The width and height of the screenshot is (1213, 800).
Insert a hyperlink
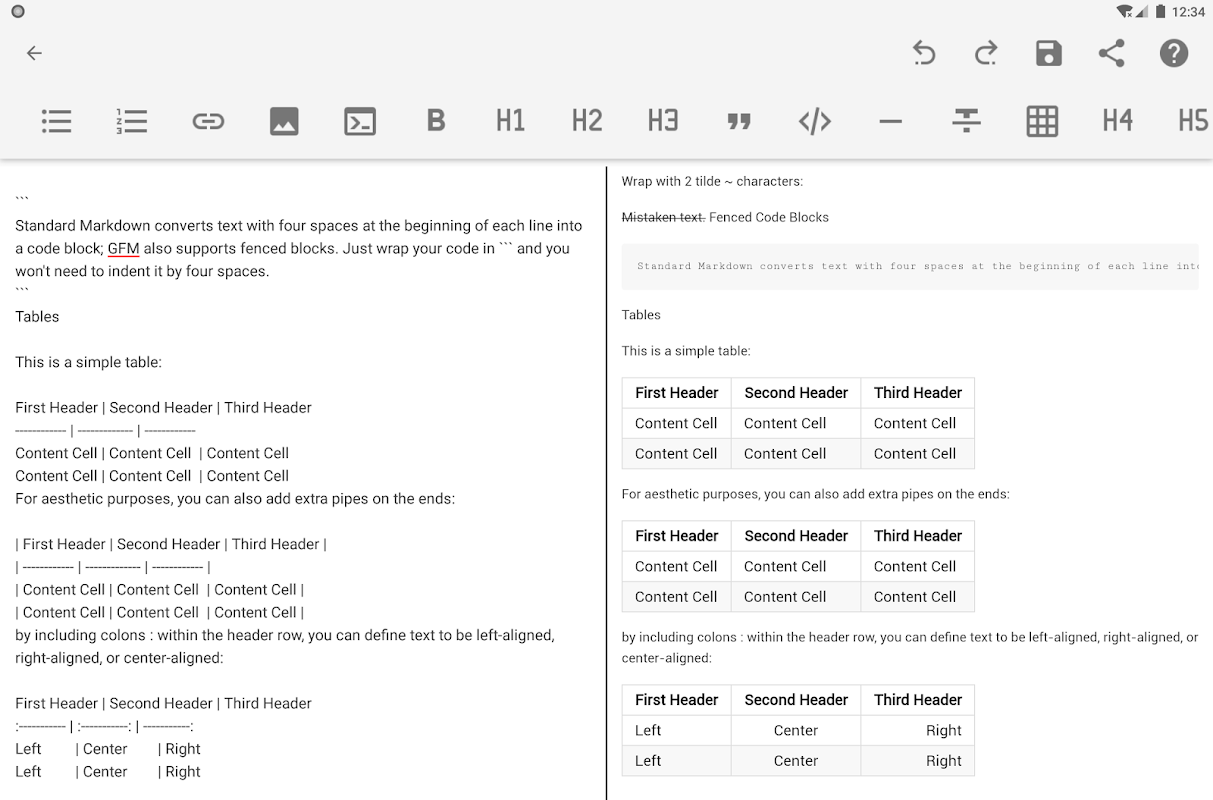coord(208,121)
